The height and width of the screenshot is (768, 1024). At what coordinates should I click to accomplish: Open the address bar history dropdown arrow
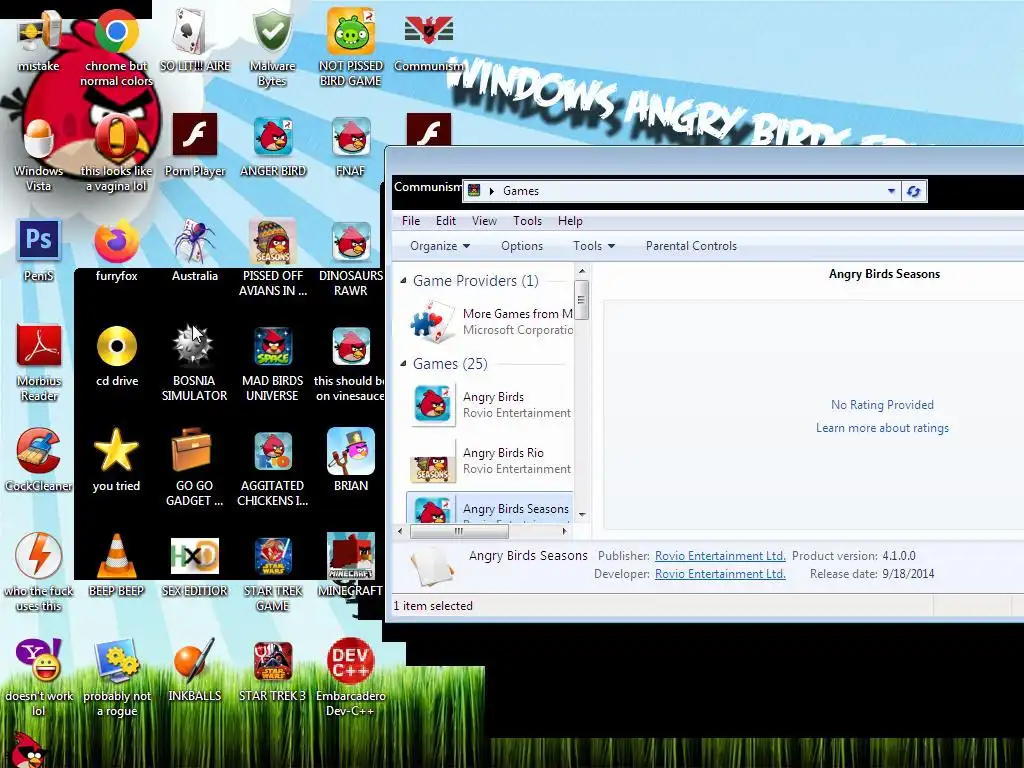click(891, 191)
